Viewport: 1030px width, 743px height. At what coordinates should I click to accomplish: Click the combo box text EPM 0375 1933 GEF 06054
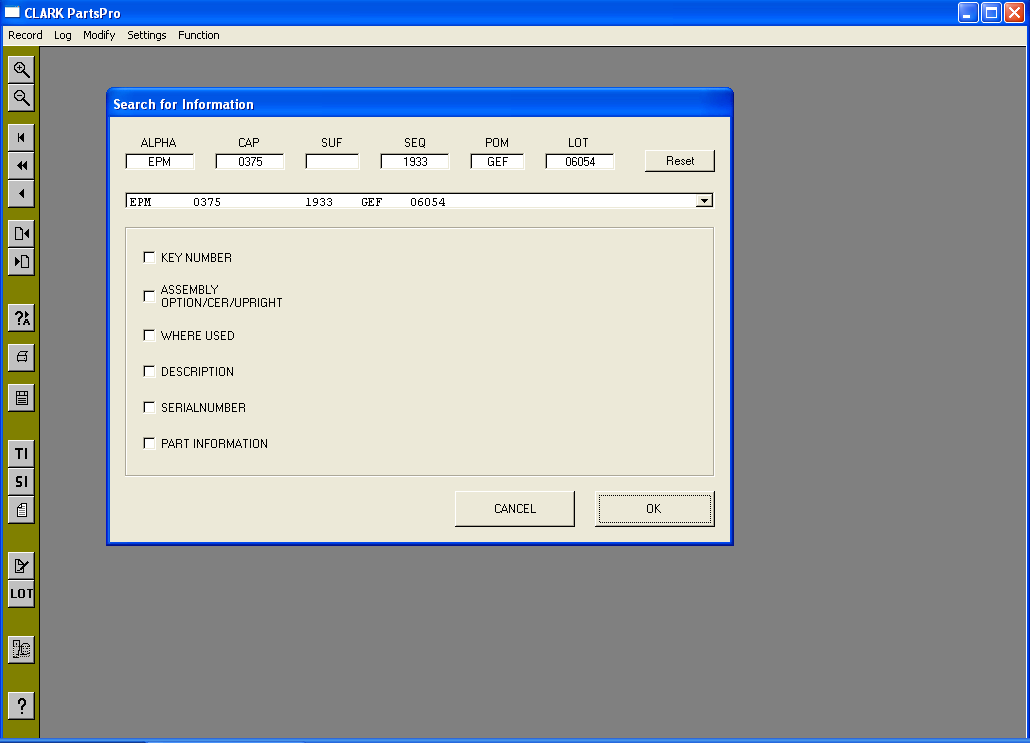click(288, 202)
